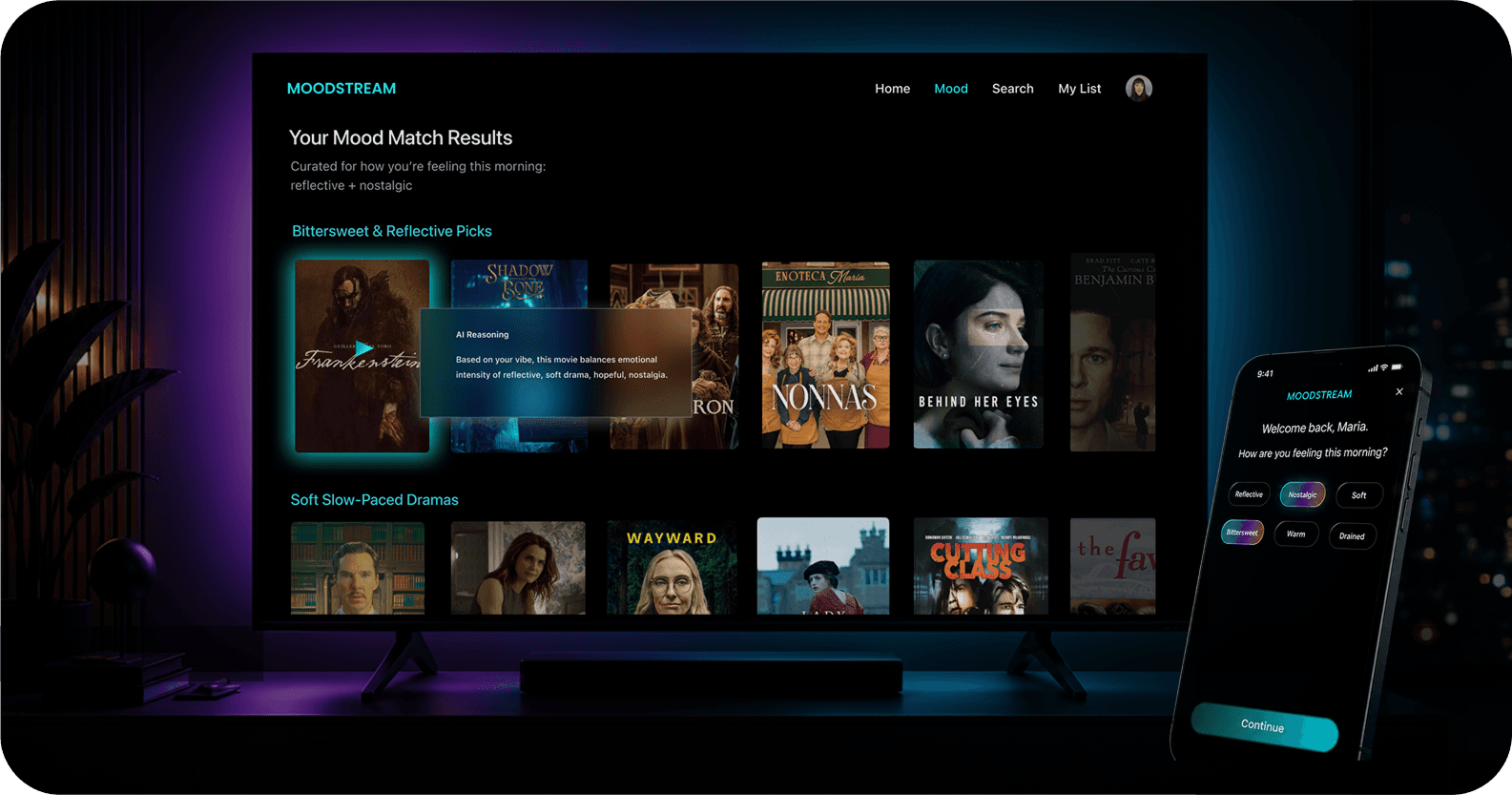The image size is (1512, 795).
Task: Click the Bittersweet & Reflective Picks heading
Action: click(392, 231)
